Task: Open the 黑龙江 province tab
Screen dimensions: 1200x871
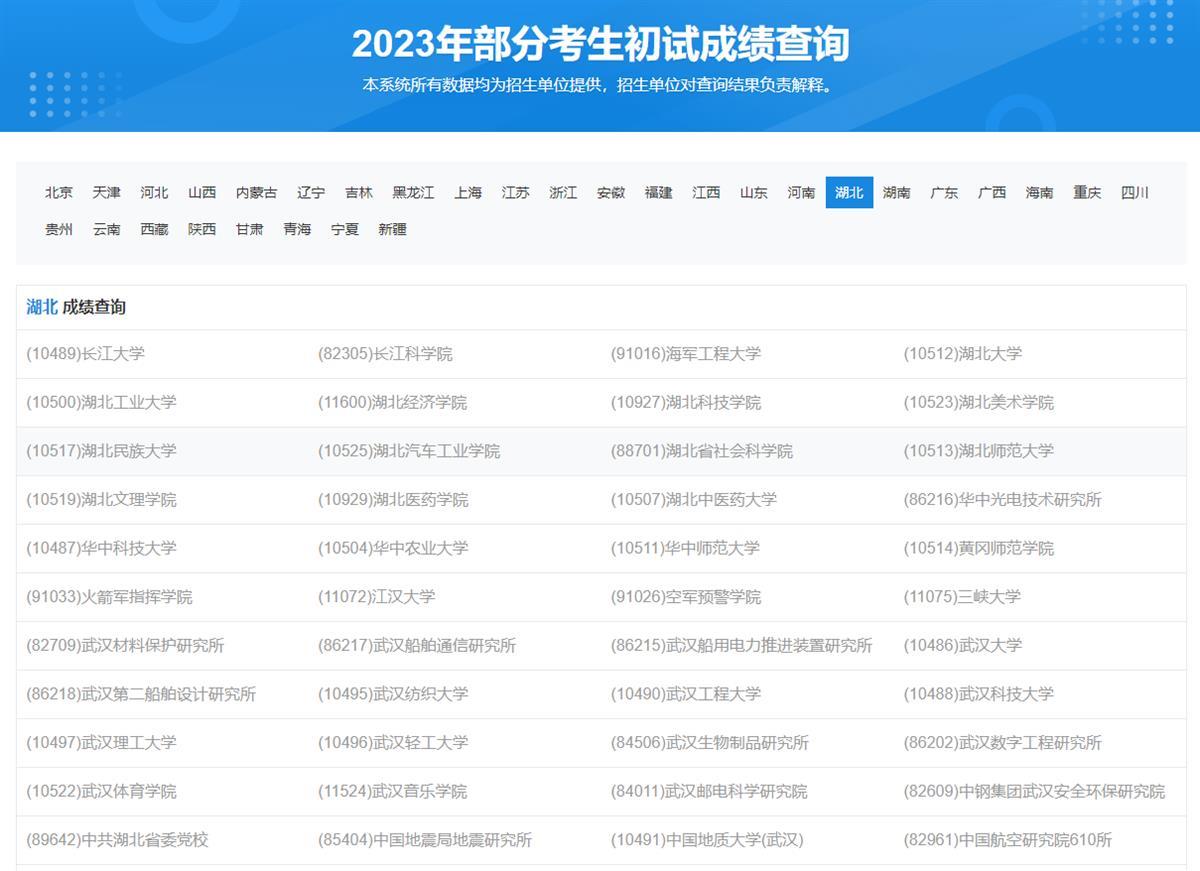Action: click(413, 193)
